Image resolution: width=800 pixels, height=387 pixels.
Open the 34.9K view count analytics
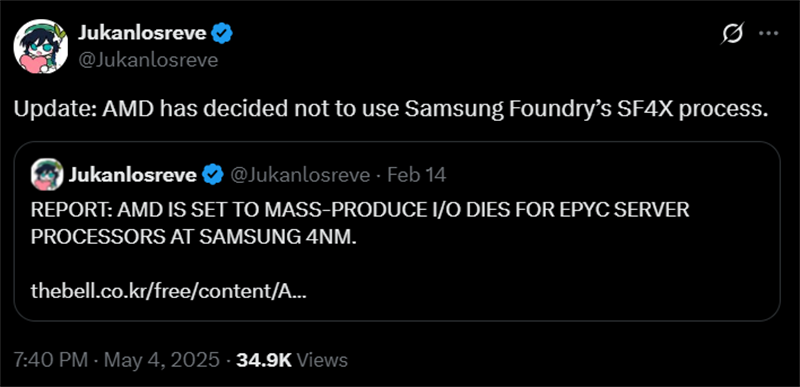[264, 360]
